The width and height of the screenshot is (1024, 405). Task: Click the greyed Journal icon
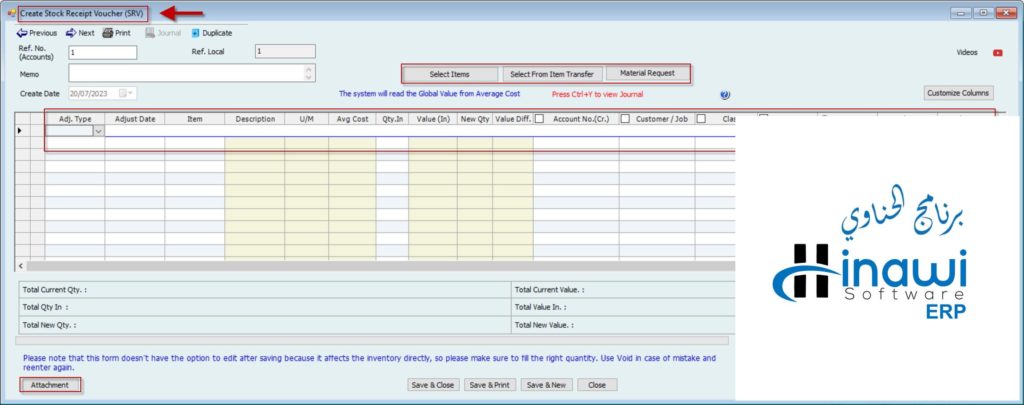coord(150,33)
